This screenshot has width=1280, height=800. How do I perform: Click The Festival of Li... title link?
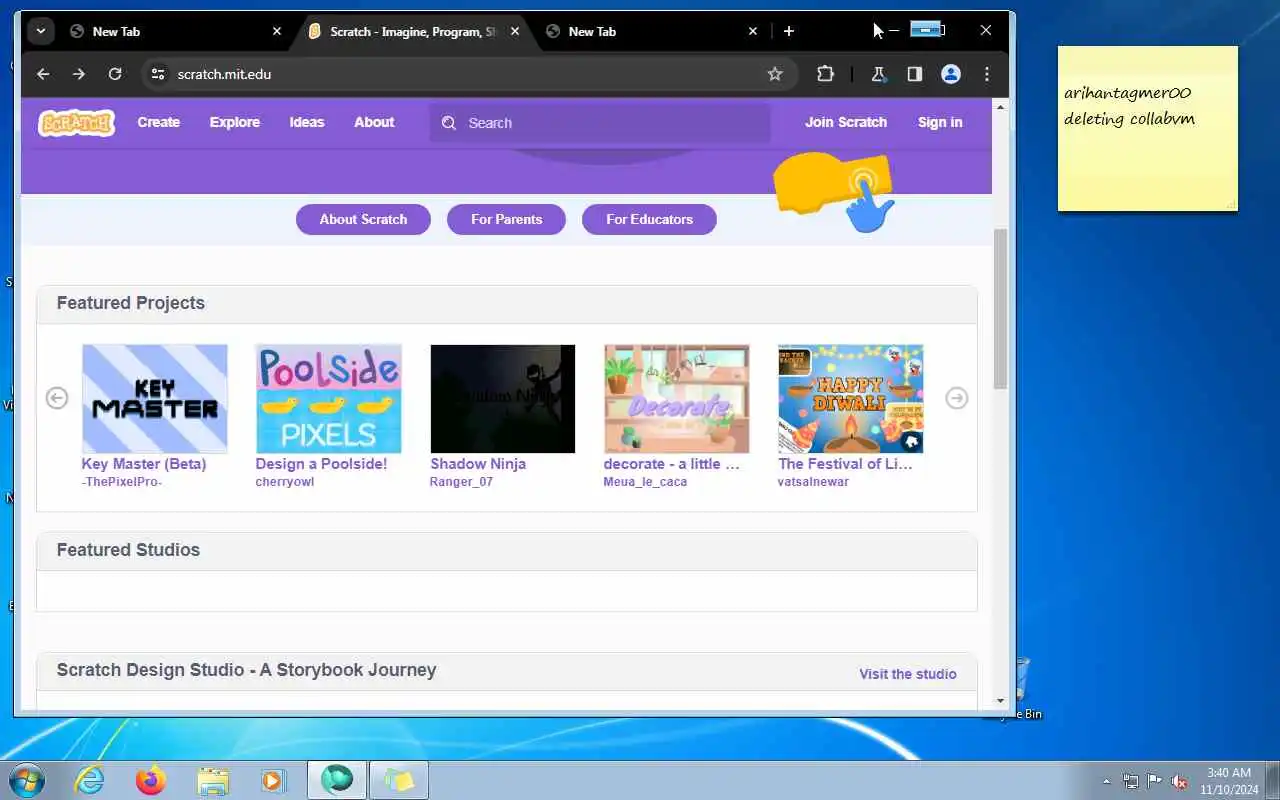pyautogui.click(x=846, y=464)
